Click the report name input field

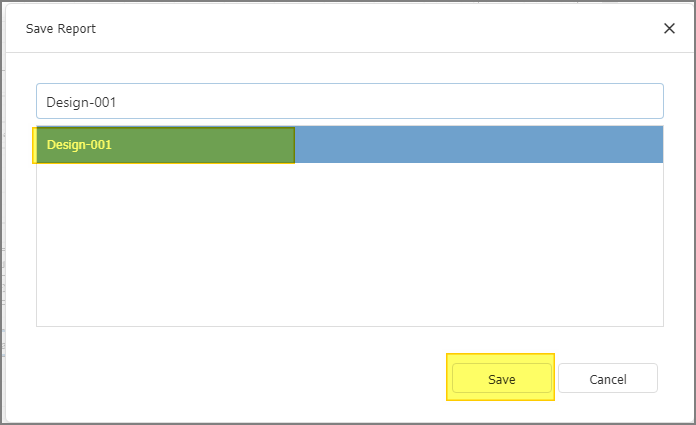350,101
